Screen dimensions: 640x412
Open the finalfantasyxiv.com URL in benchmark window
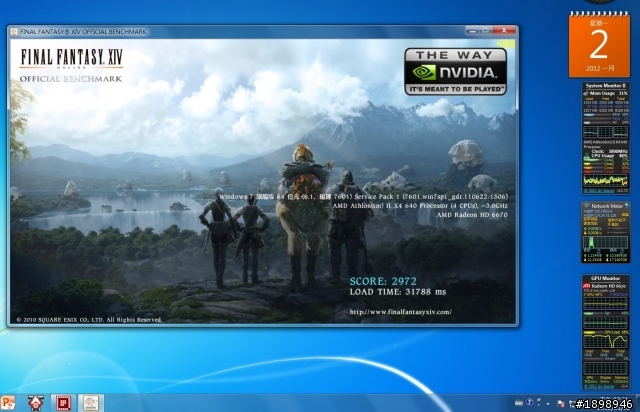[400, 312]
